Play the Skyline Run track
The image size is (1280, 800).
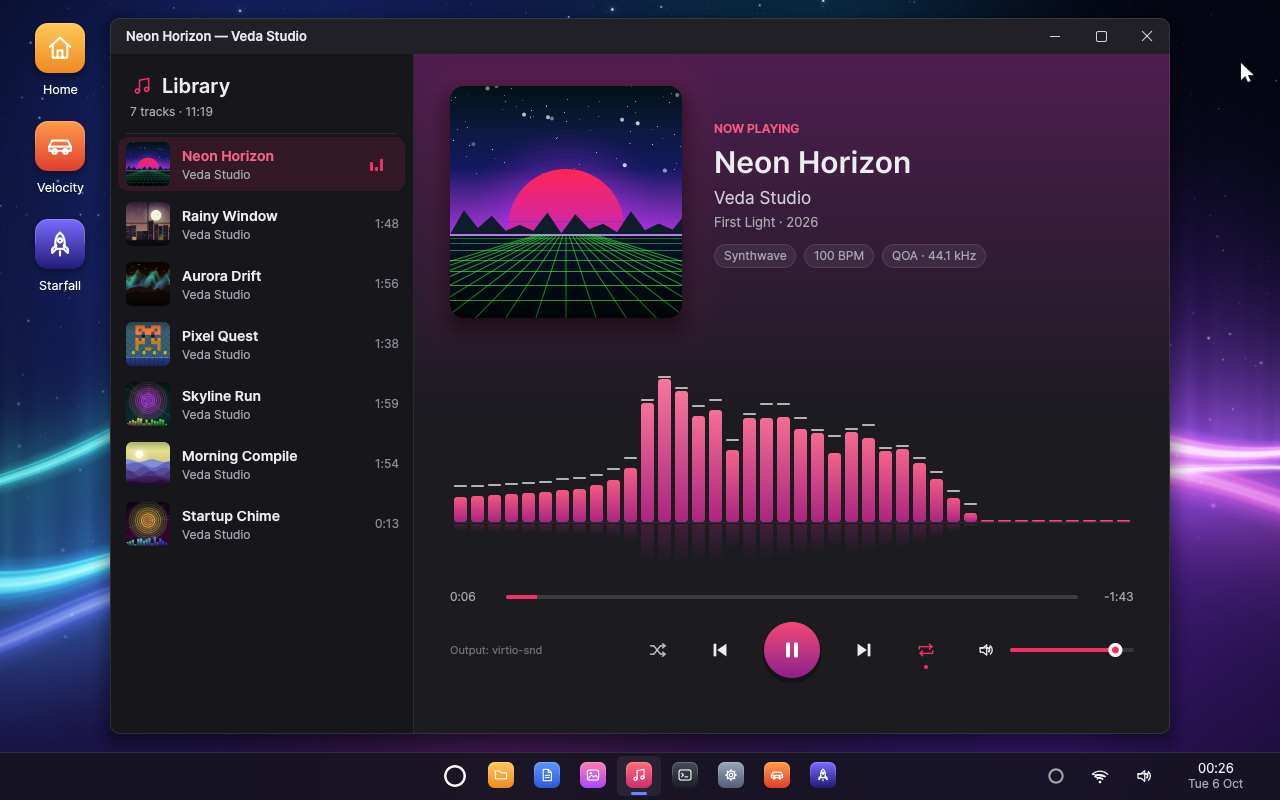262,404
